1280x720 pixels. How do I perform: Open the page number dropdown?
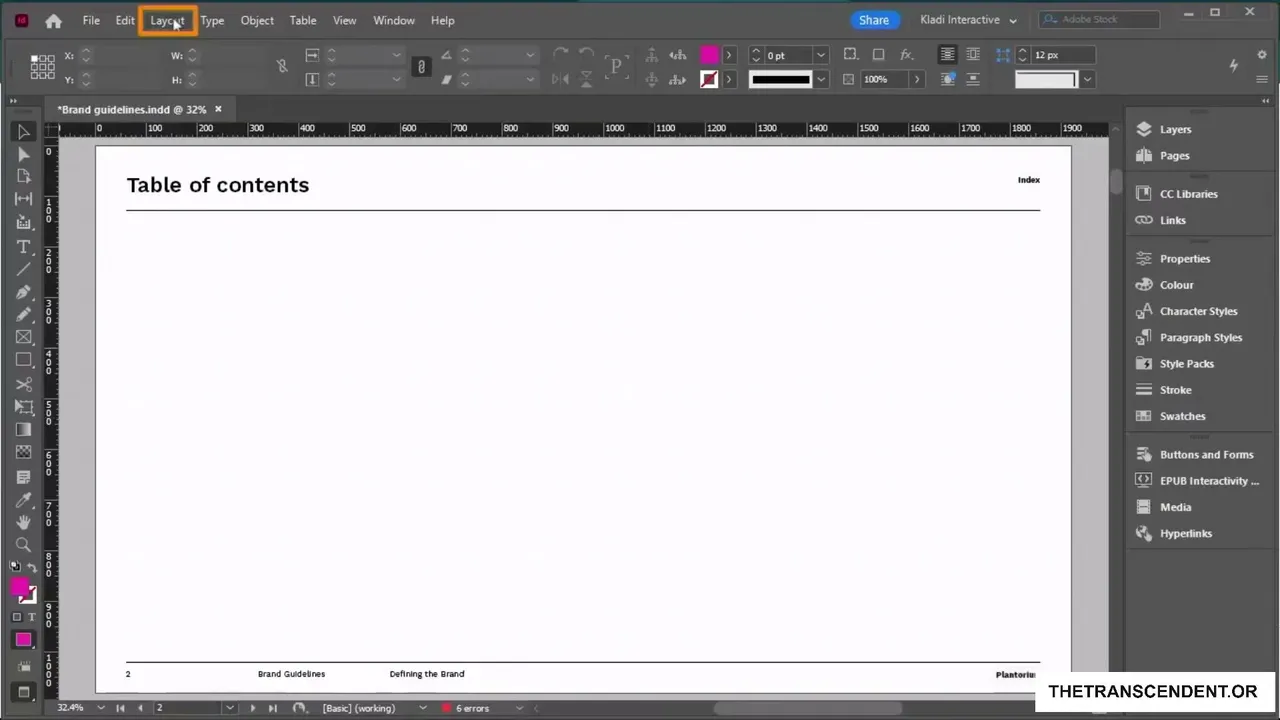pyautogui.click(x=230, y=708)
